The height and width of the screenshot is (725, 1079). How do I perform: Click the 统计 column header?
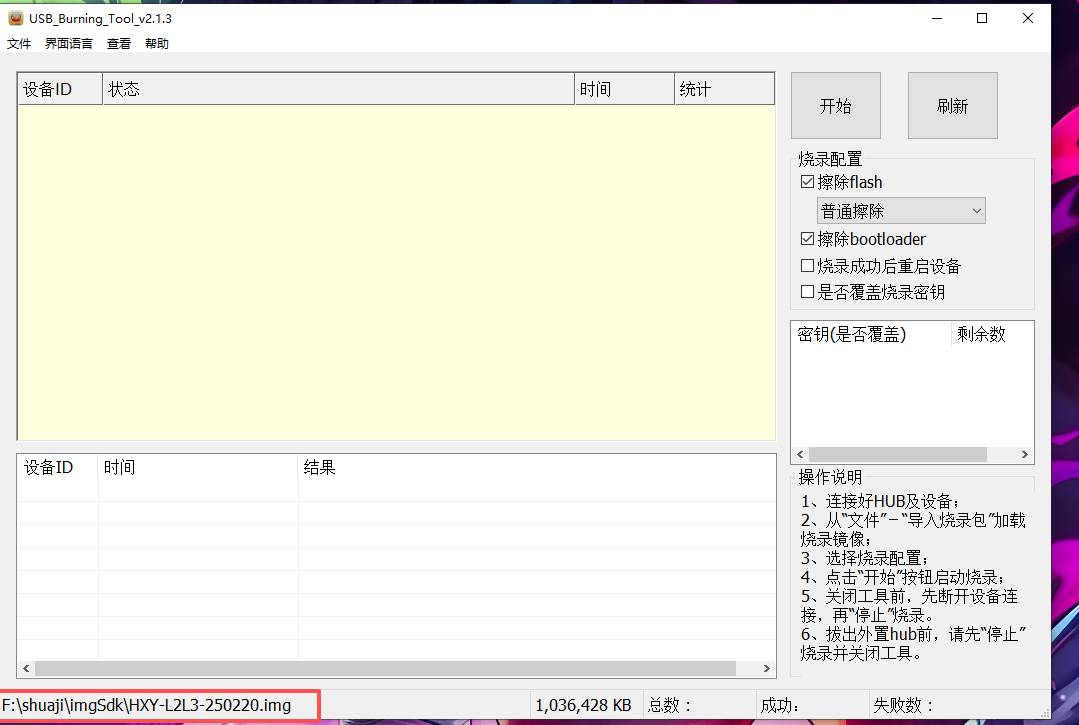724,90
